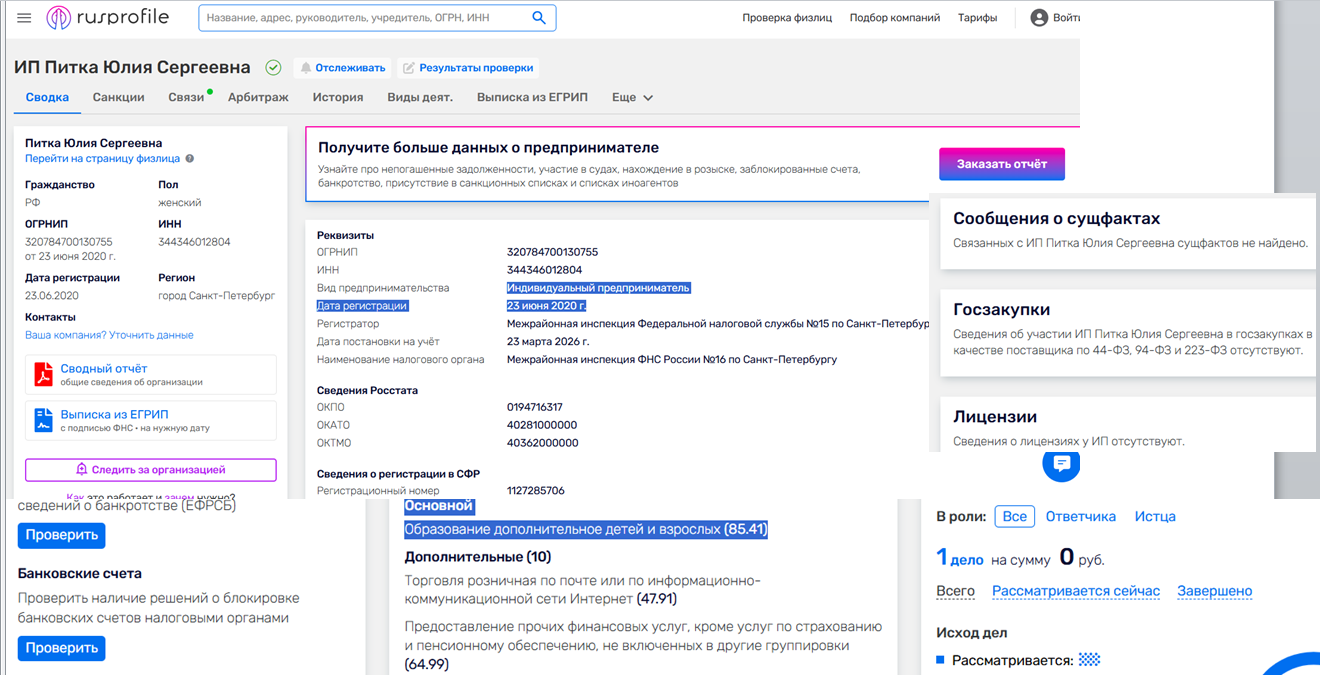Image resolution: width=1320 pixels, height=675 pixels.
Task: Switch to the Связи tab
Action: (x=186, y=97)
